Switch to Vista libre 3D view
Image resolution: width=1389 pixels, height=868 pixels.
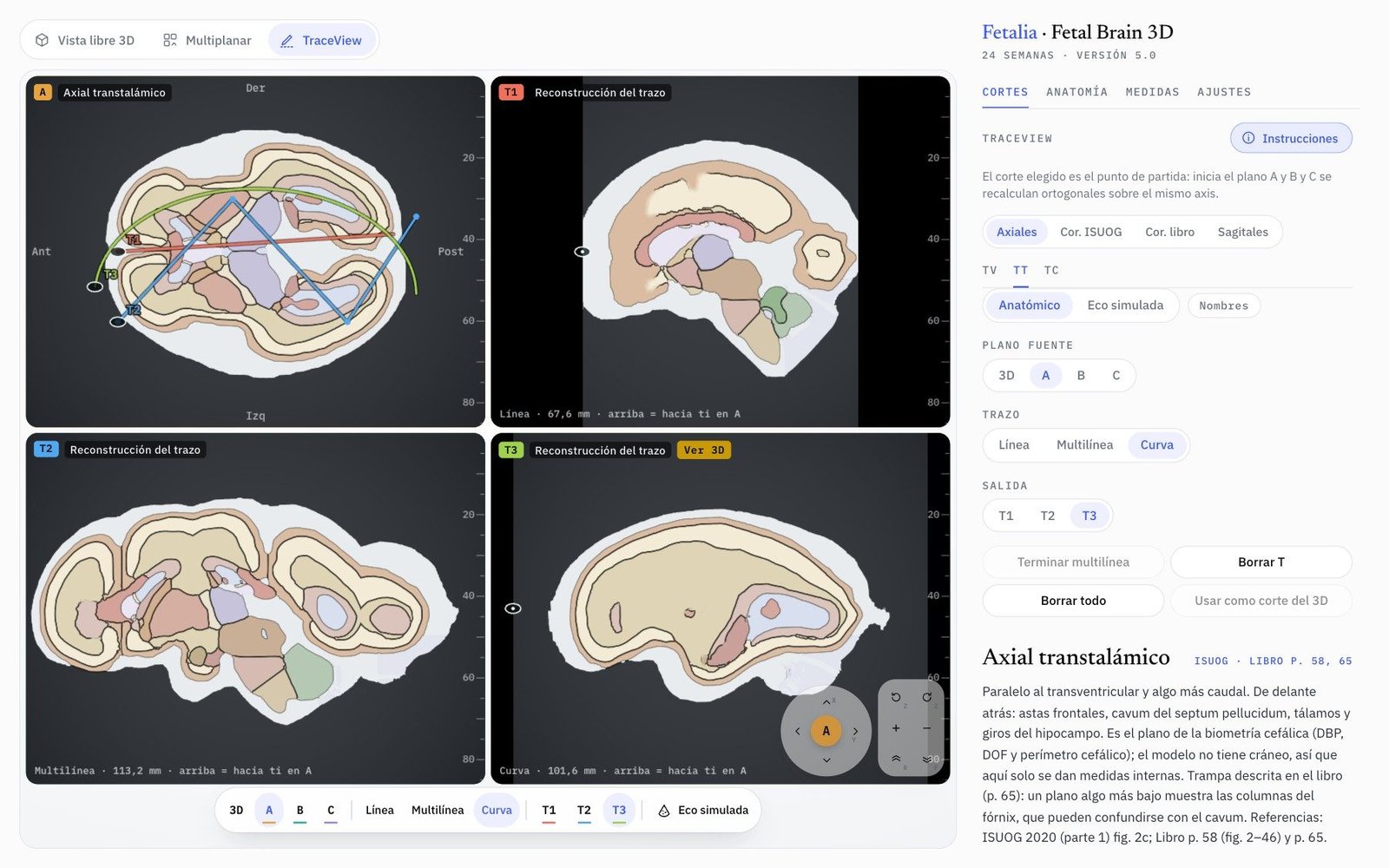click(85, 40)
